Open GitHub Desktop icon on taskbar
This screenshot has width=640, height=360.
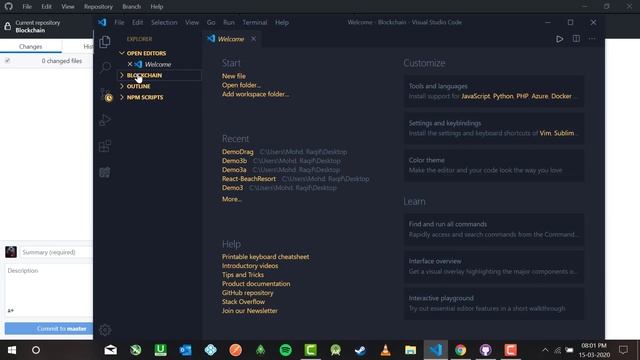(x=485, y=350)
